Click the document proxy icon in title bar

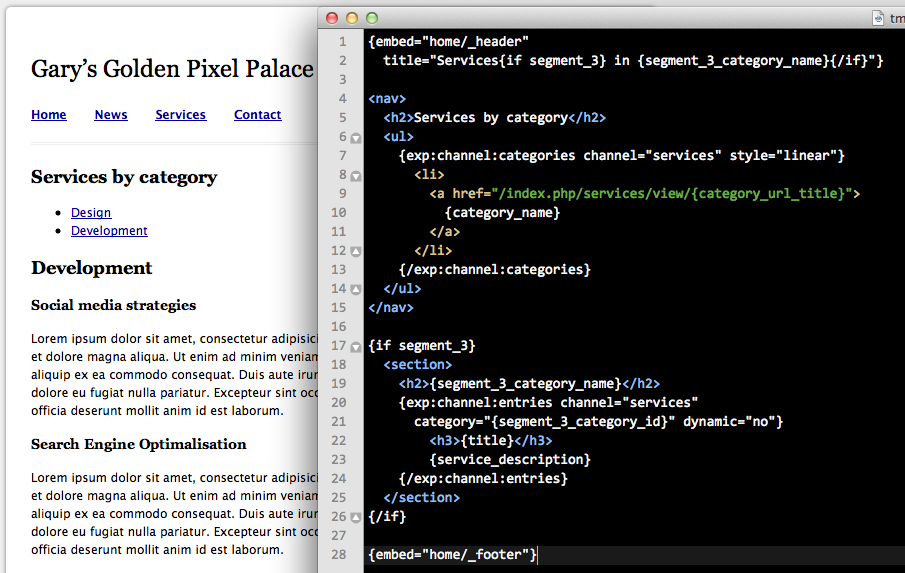(x=878, y=18)
